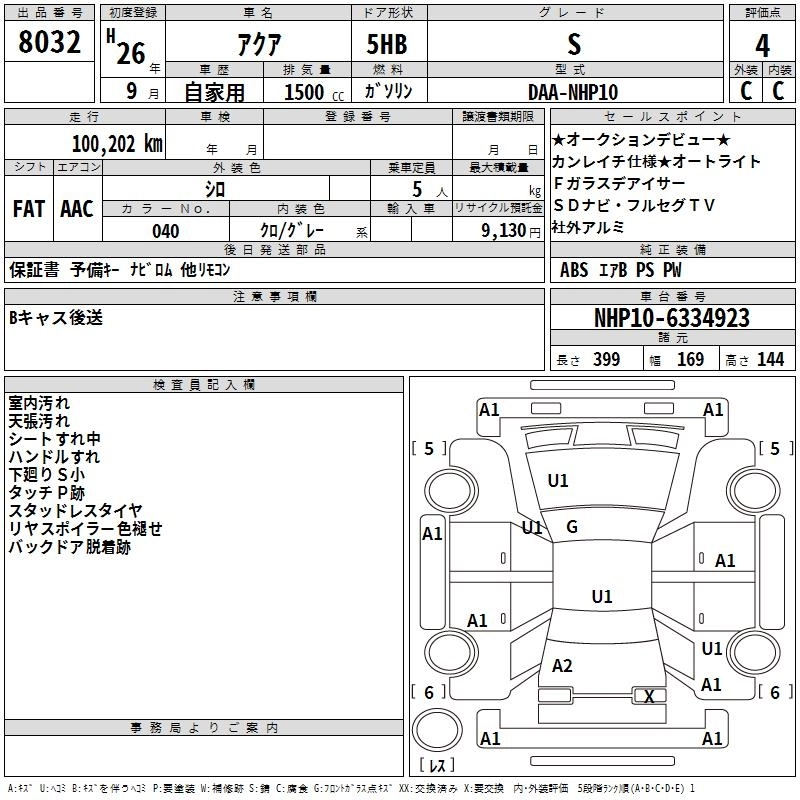Select the AAC air conditioner cell
The image size is (800, 800).
click(77, 208)
